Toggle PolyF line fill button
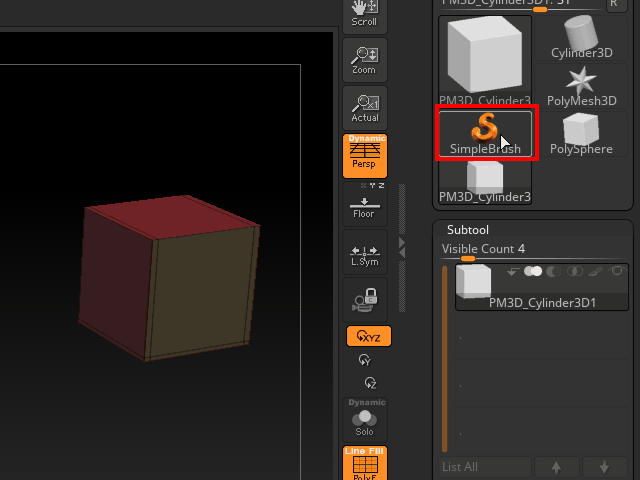 click(x=364, y=463)
